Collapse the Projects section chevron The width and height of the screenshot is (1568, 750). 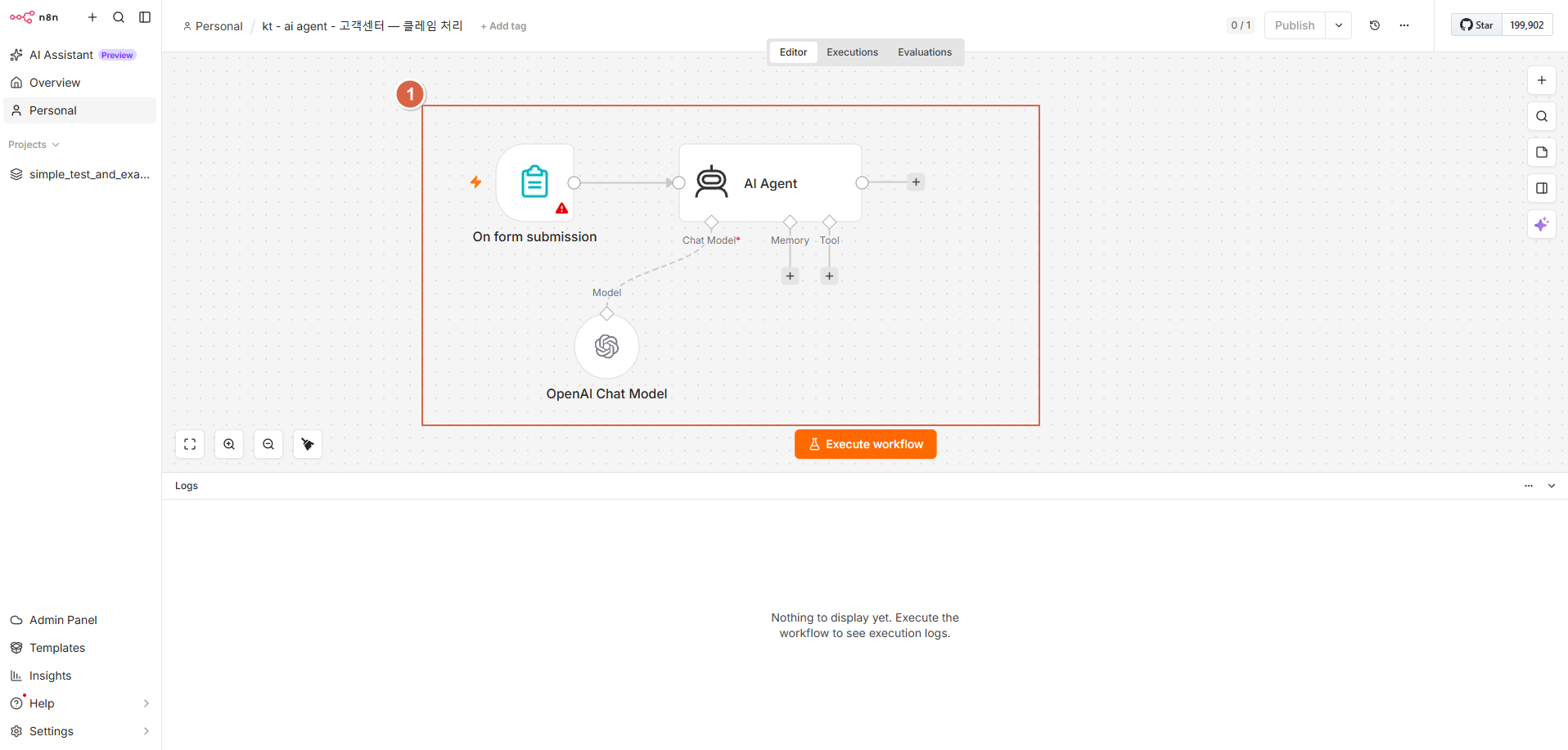coord(56,145)
